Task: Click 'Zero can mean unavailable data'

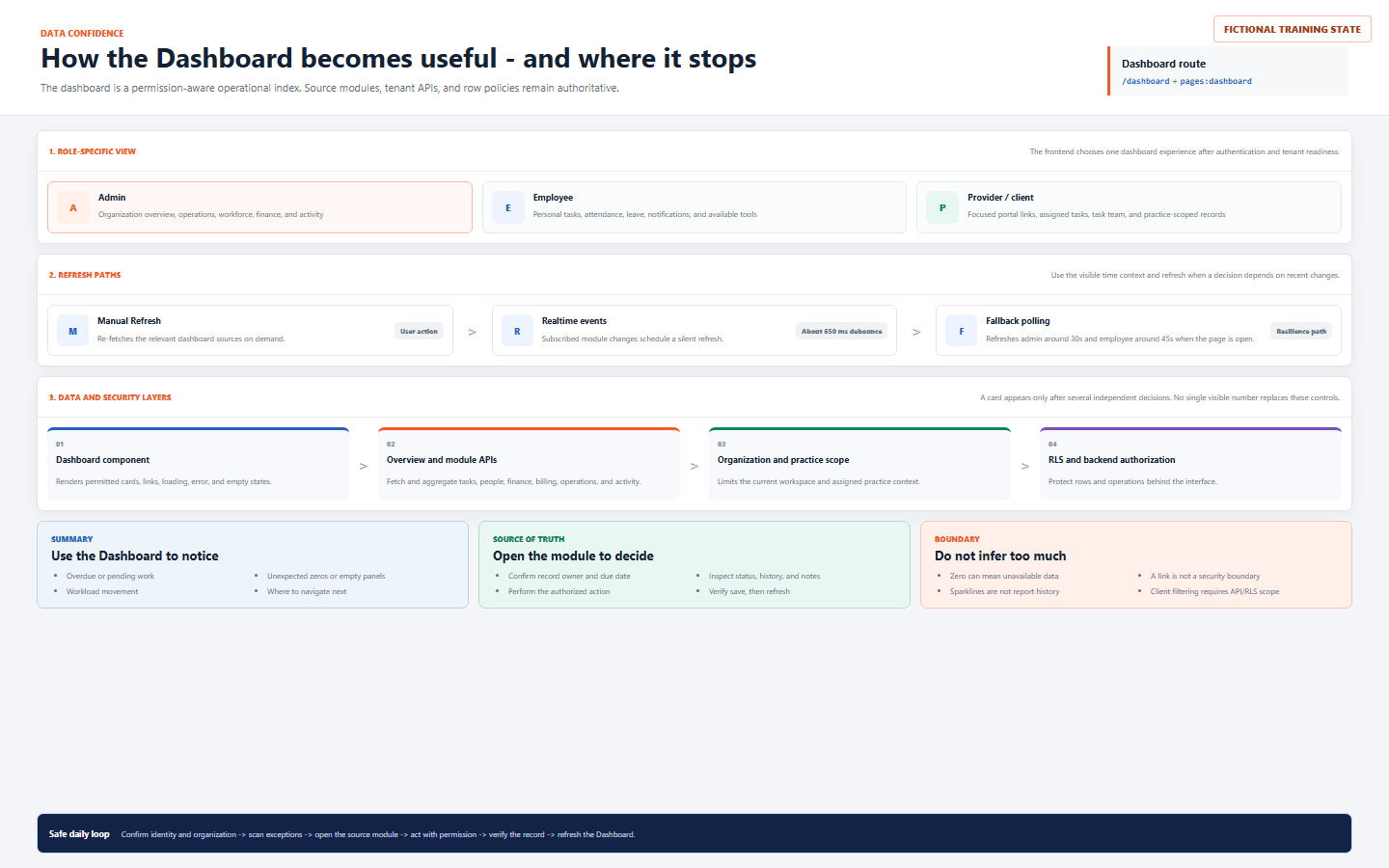Action: (1004, 576)
